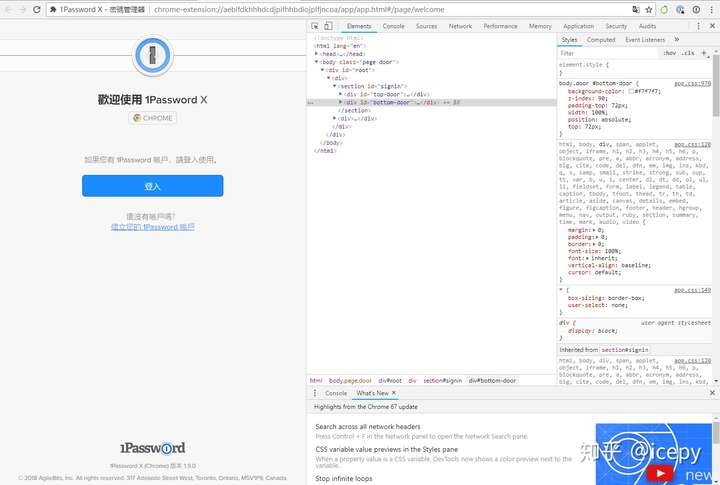Open the Console tab in DevTools top bar

pyautogui.click(x=394, y=26)
